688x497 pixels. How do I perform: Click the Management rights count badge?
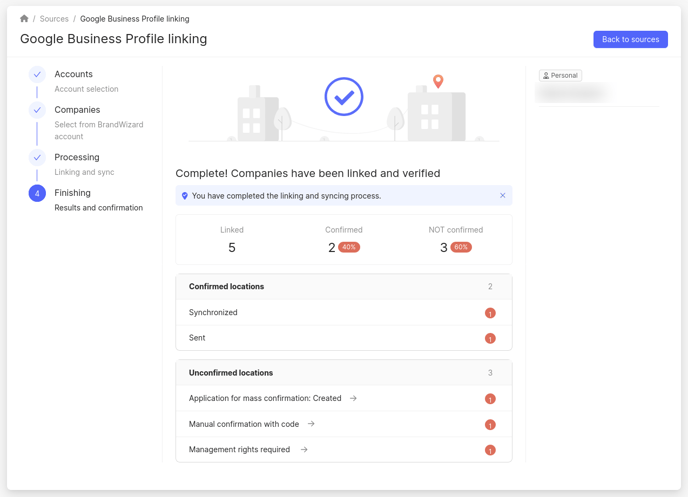(x=490, y=451)
